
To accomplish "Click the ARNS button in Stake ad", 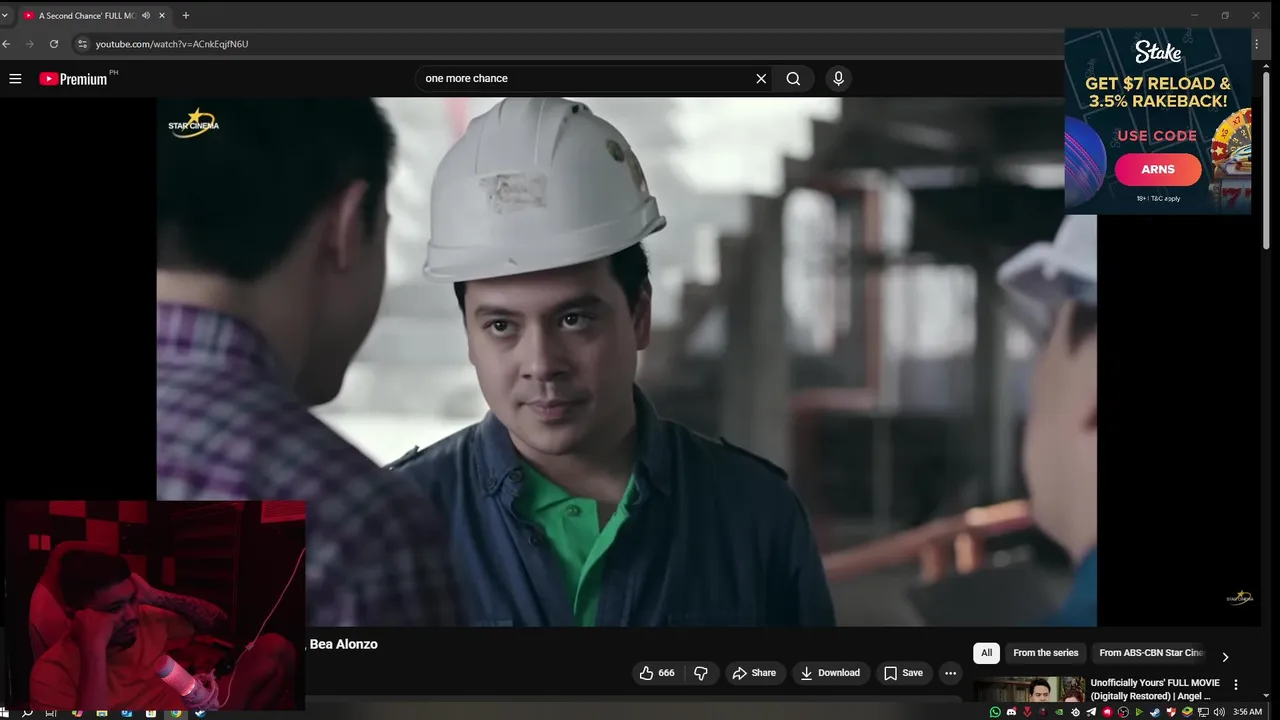I will (1158, 169).
